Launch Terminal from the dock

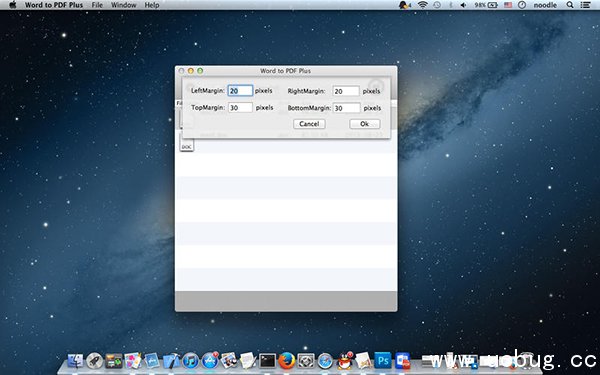point(267,360)
